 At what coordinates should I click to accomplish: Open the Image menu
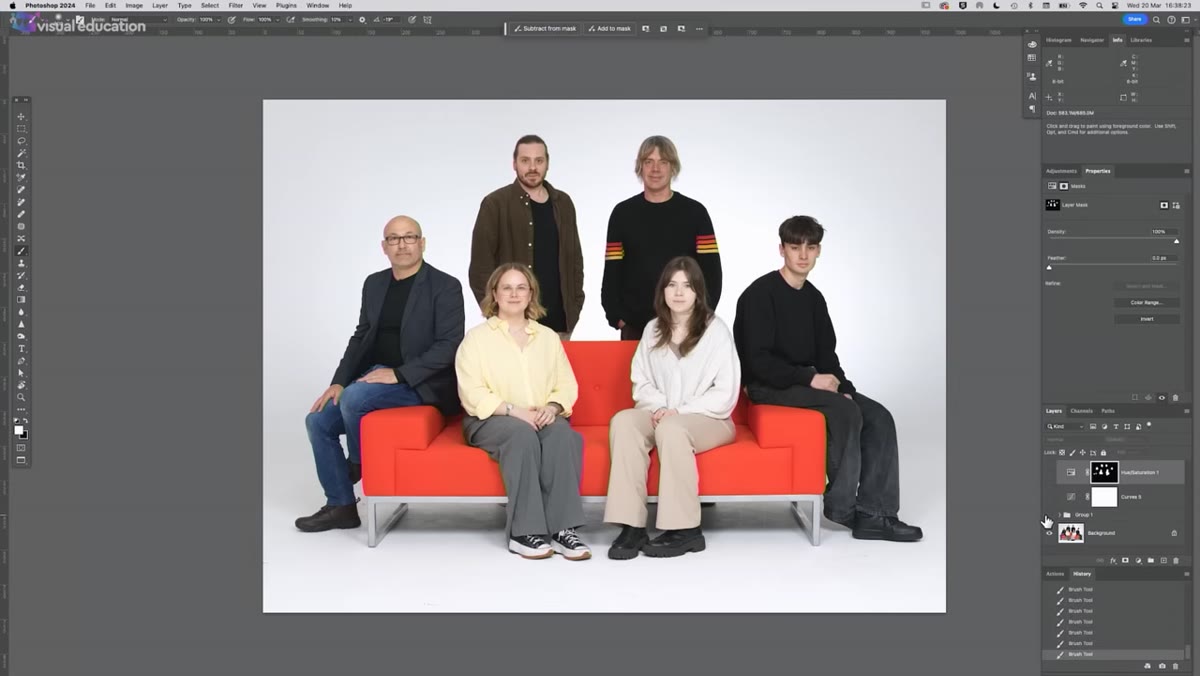(134, 5)
